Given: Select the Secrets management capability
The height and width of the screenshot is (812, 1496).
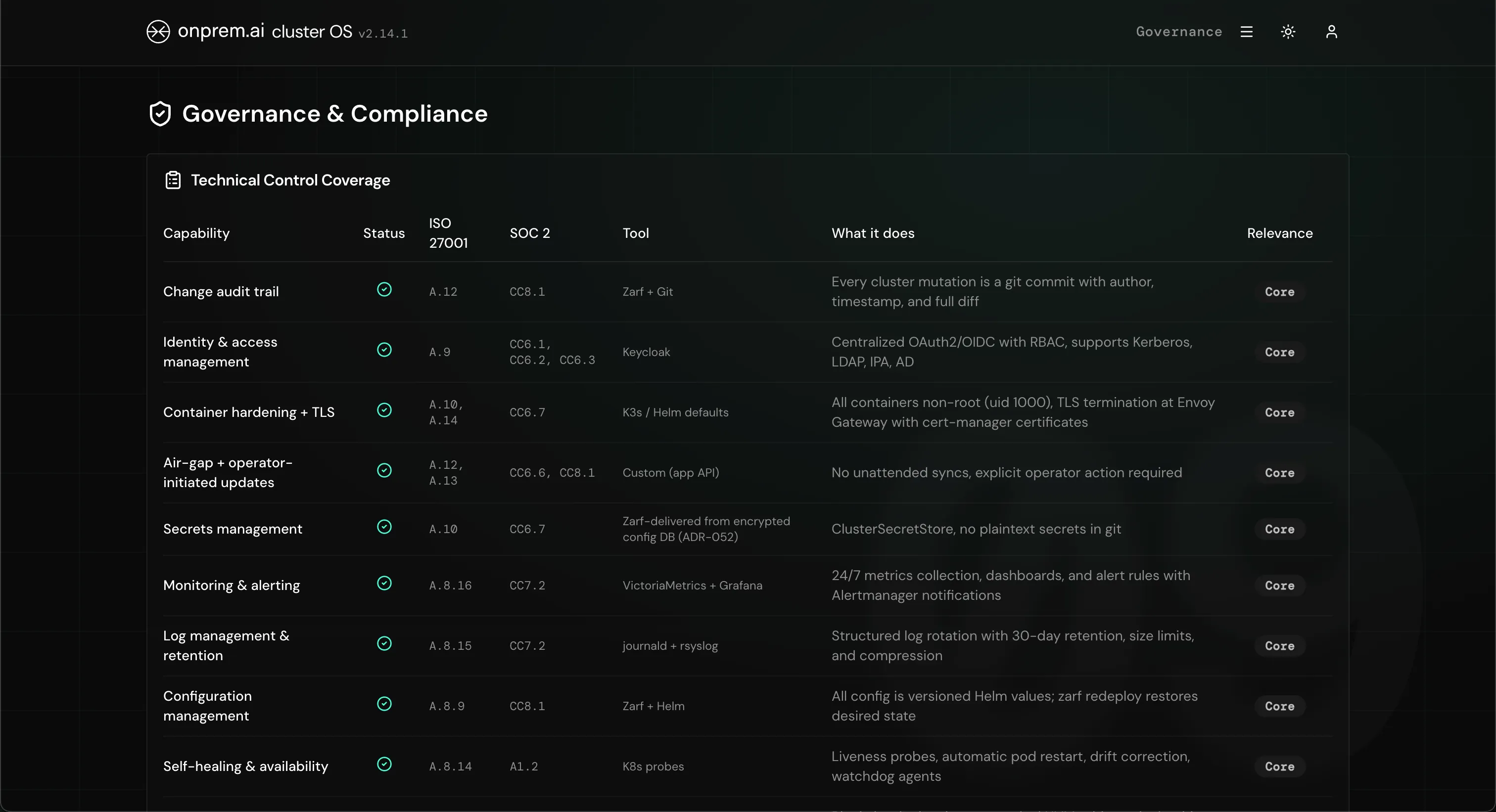Looking at the screenshot, I should tap(233, 529).
